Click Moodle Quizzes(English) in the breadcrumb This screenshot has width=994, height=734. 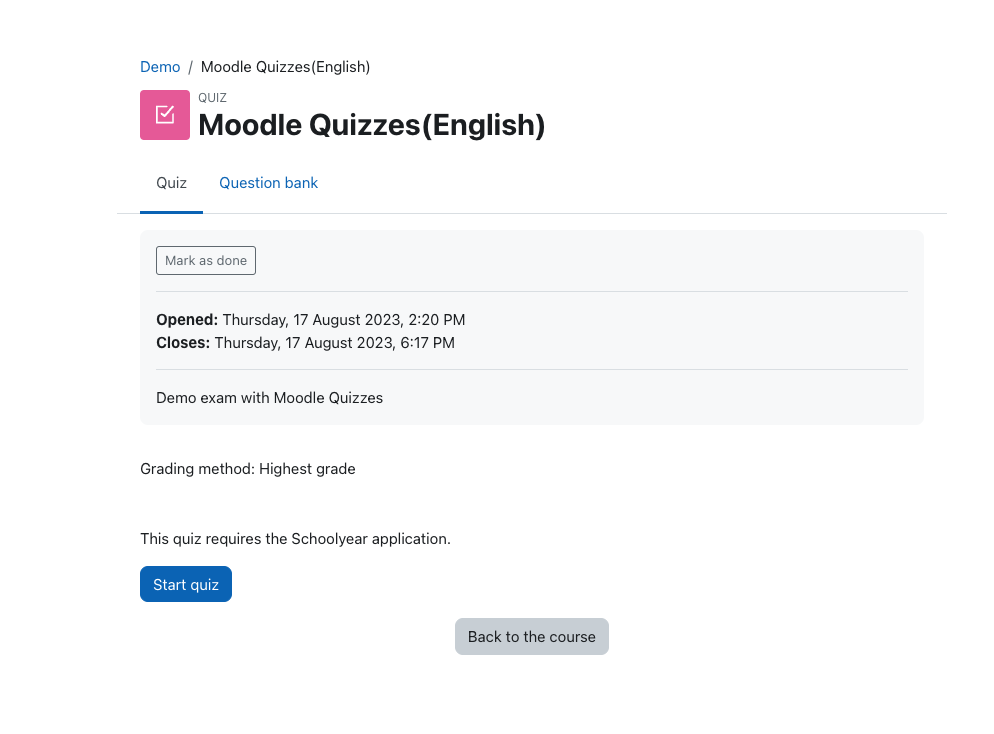pos(285,66)
